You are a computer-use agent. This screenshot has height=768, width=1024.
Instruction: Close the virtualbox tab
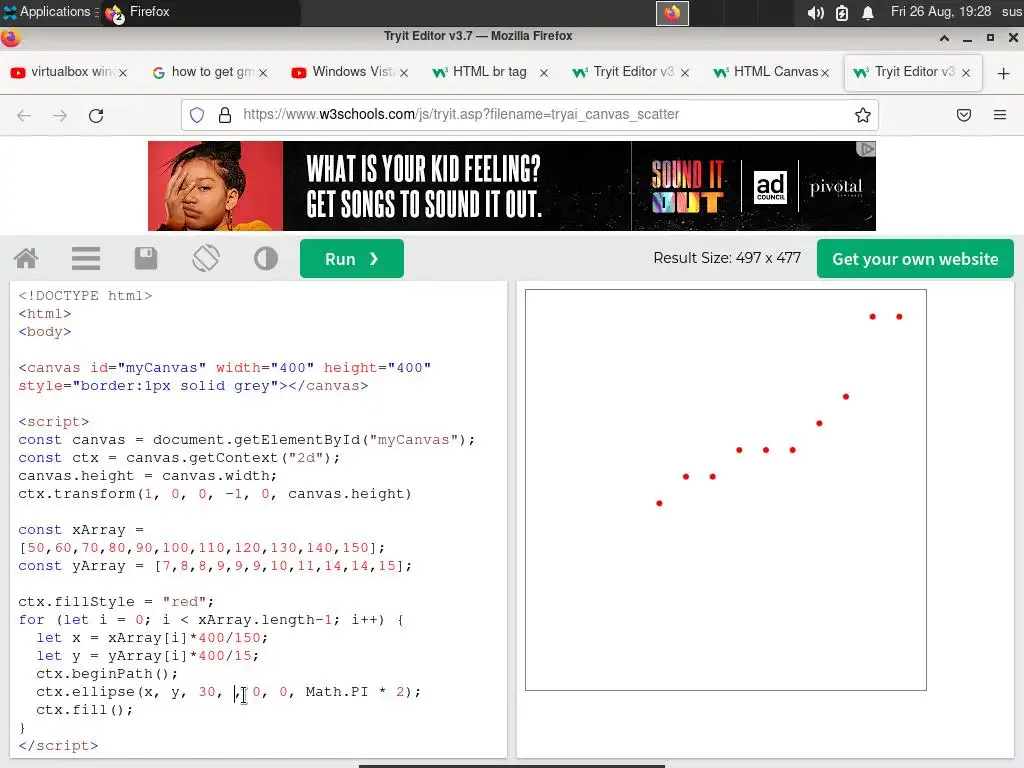123,72
